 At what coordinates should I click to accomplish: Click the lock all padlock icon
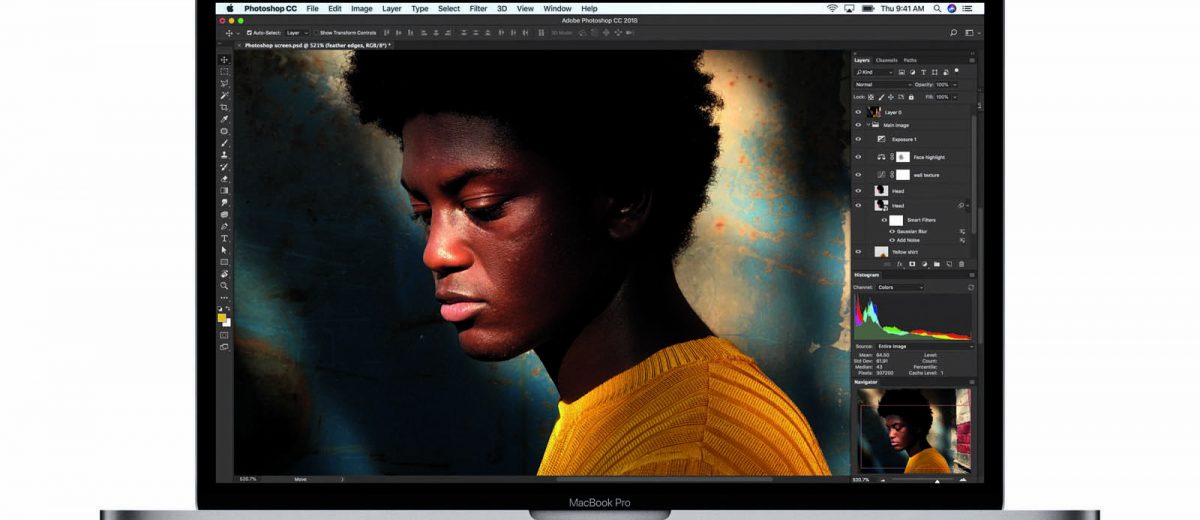(911, 97)
